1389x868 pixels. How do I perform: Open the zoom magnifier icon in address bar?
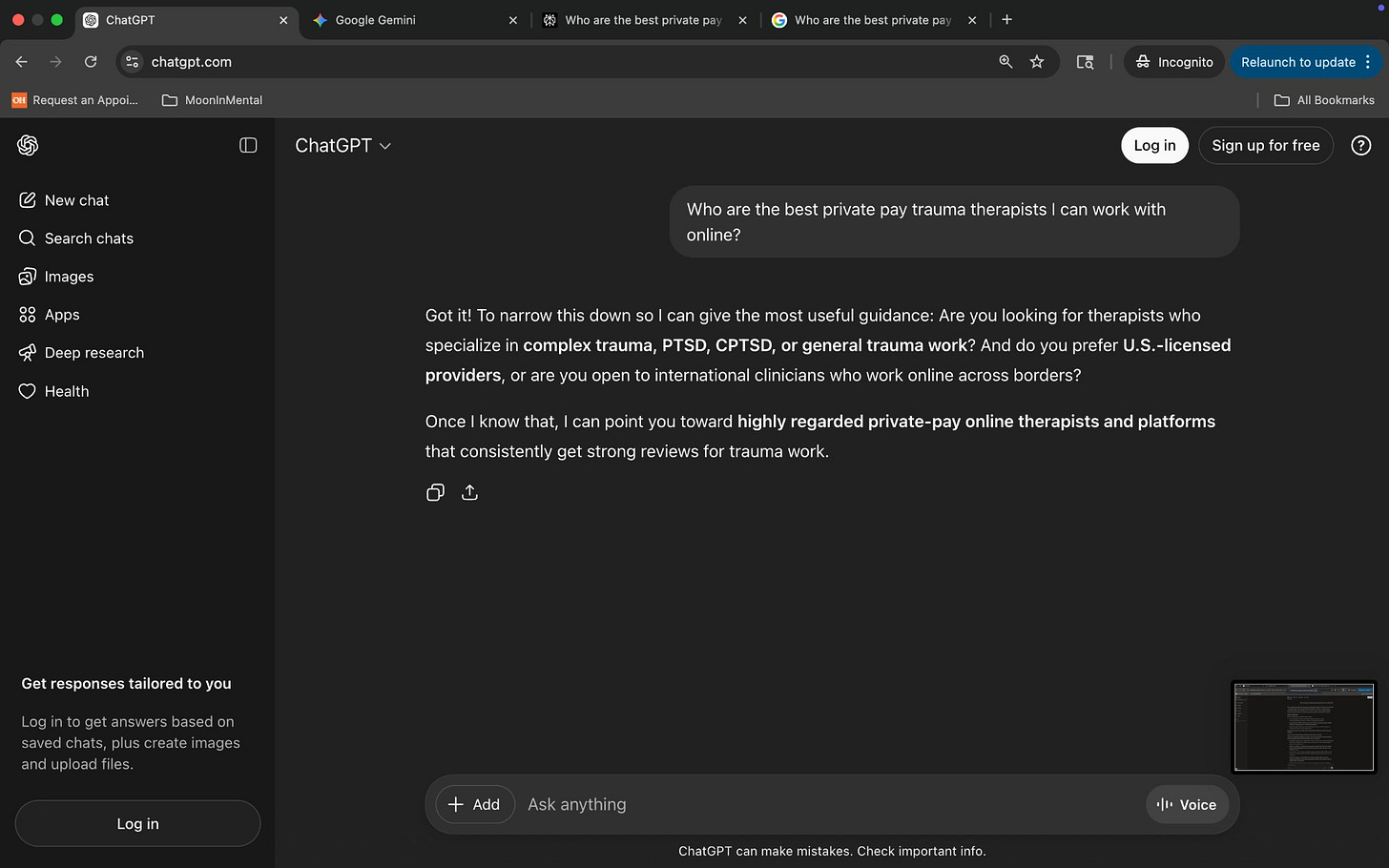click(1005, 62)
